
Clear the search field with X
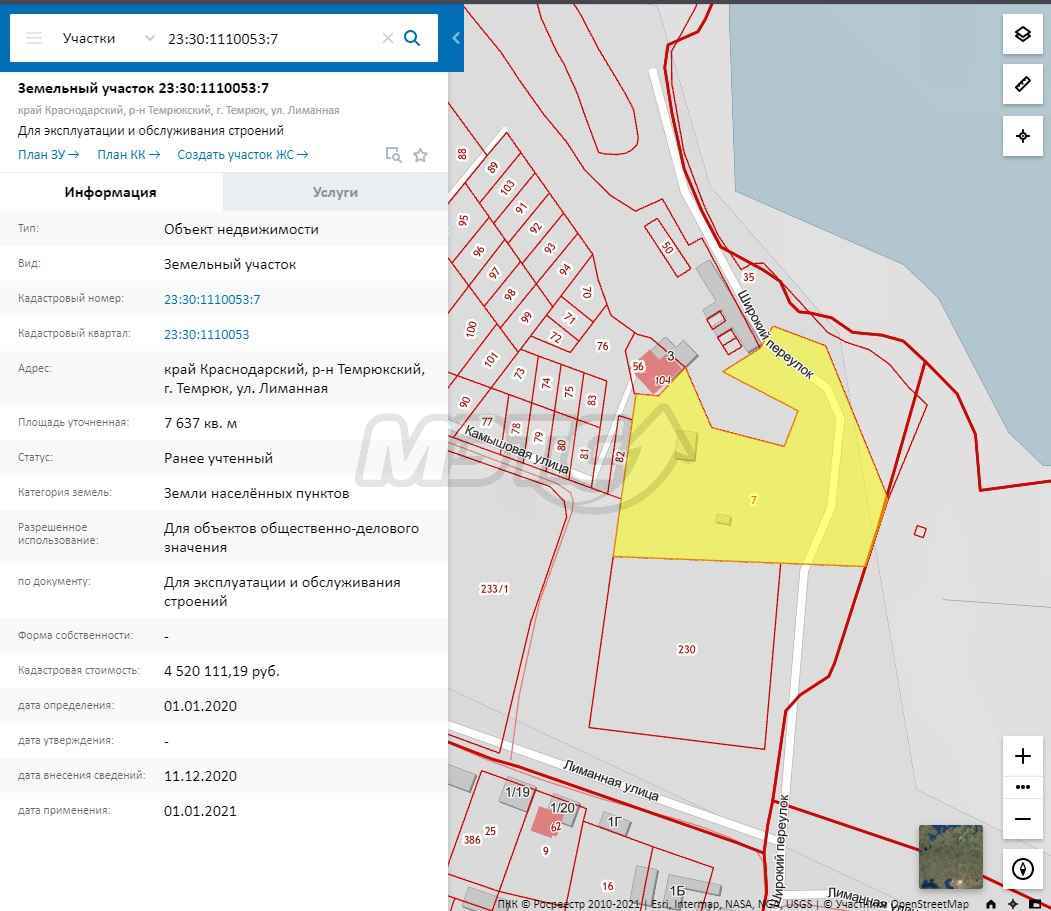387,38
